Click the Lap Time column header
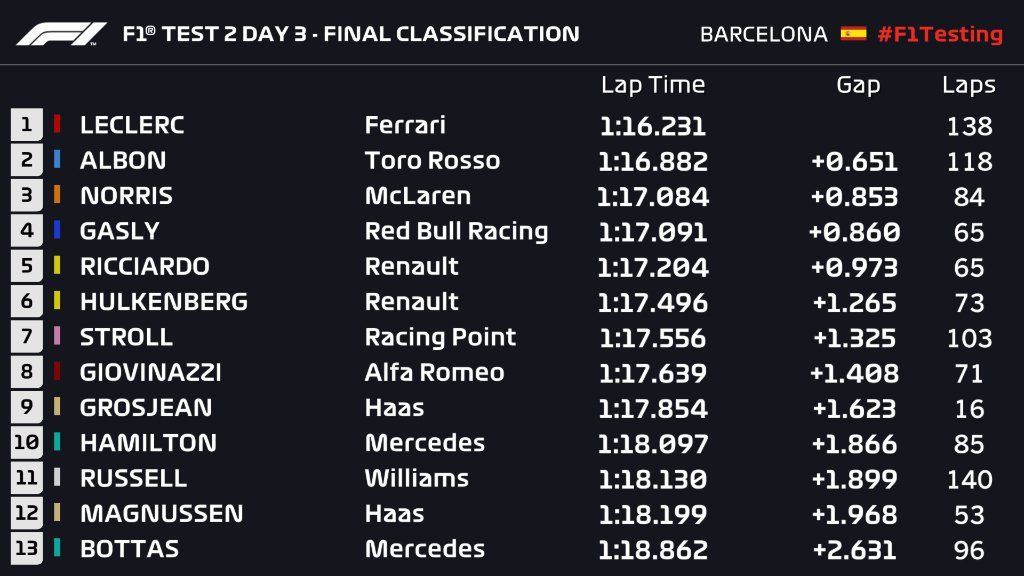This screenshot has height=576, width=1024. [652, 85]
